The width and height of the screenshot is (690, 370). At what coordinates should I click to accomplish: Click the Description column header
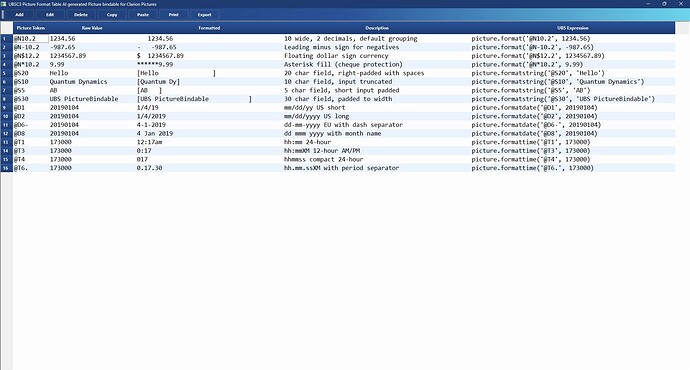[x=377, y=28]
